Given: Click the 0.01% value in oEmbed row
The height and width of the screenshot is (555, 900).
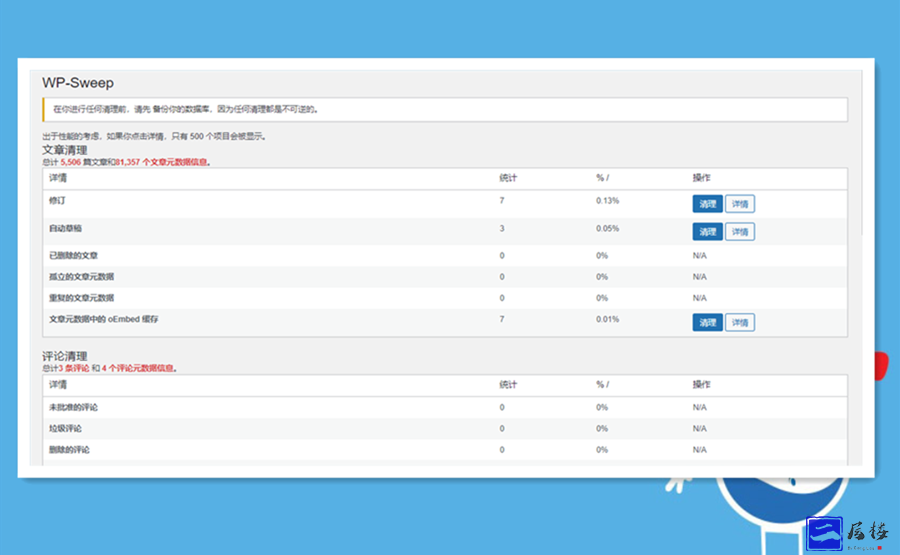Looking at the screenshot, I should coord(607,319).
